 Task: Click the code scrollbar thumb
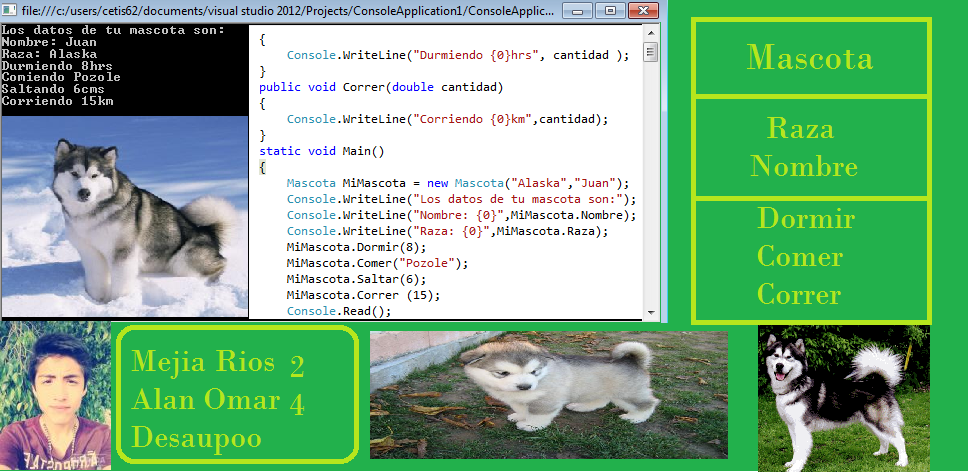pyautogui.click(x=650, y=52)
